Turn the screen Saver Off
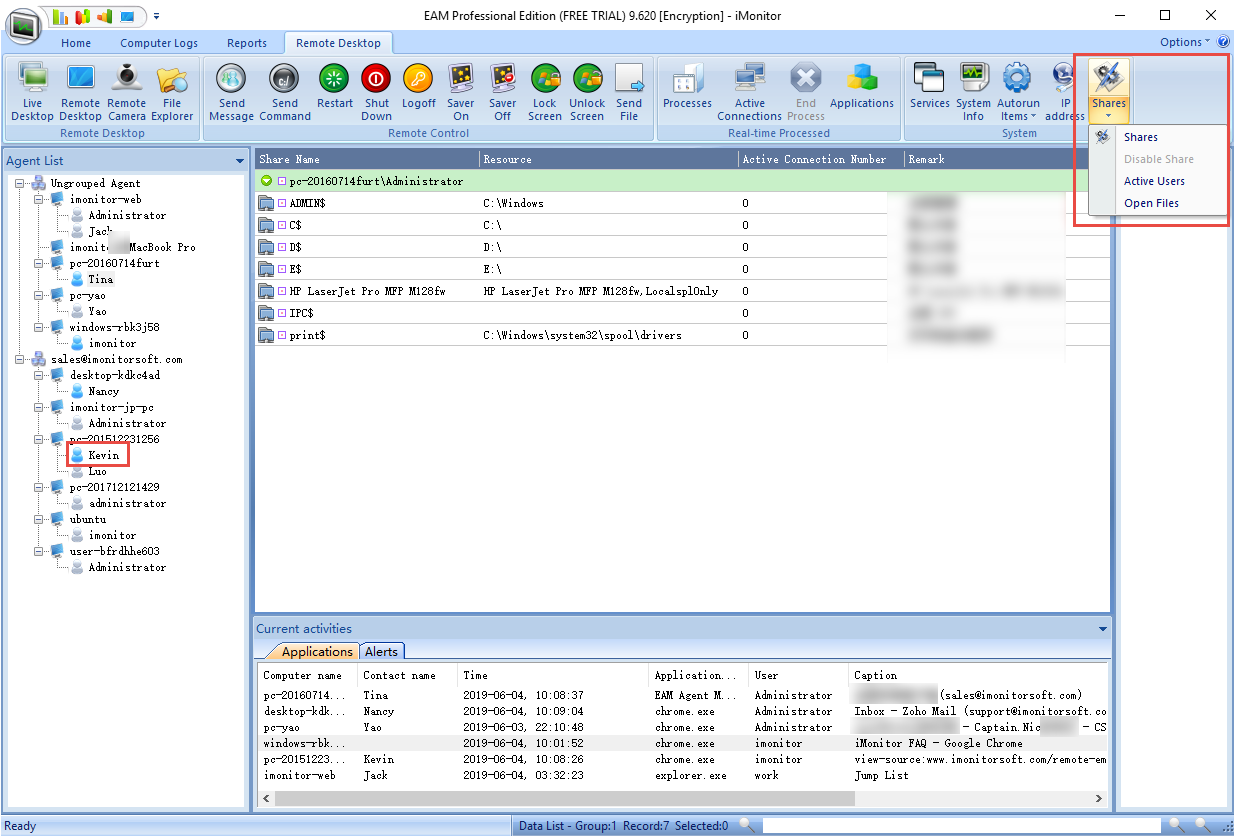The height and width of the screenshot is (837, 1235). (x=503, y=92)
